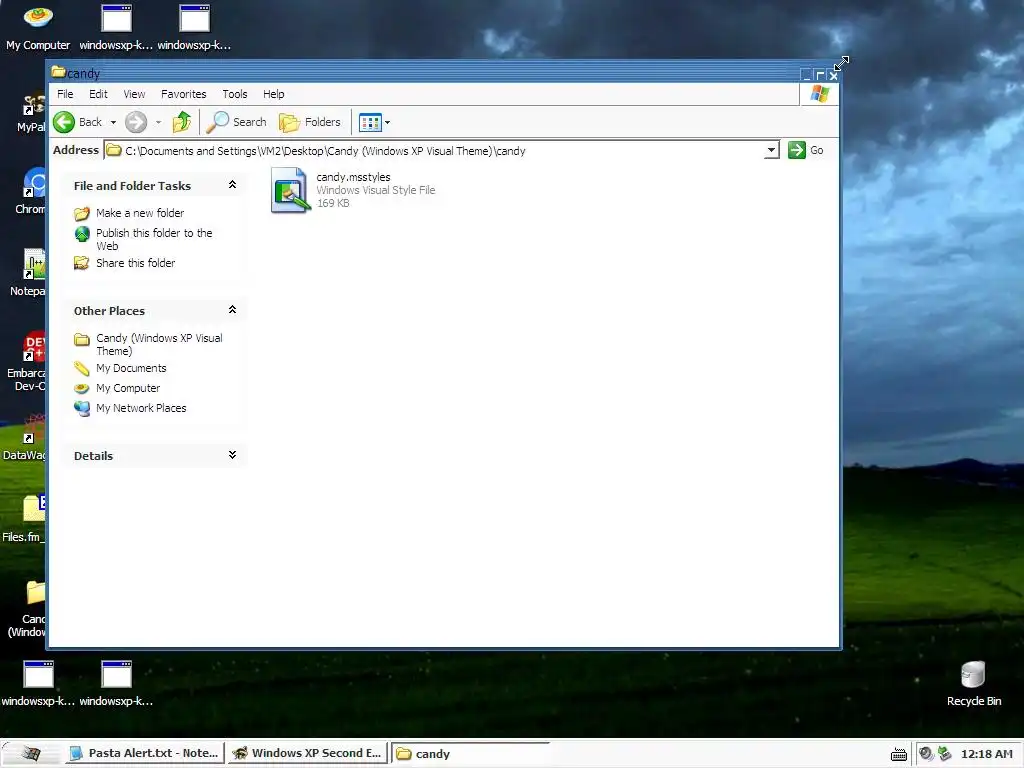Click Share this folder link
1024x768 pixels.
[x=136, y=263]
